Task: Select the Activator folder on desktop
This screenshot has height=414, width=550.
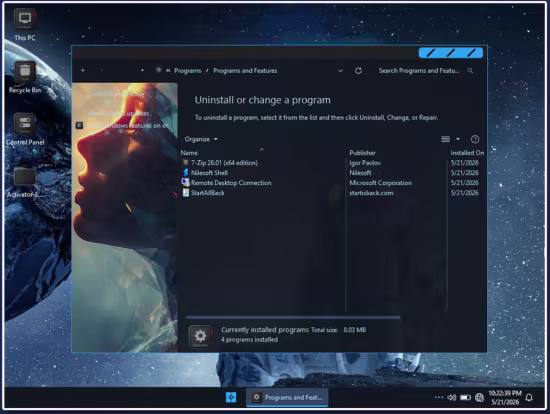Action: (x=25, y=182)
